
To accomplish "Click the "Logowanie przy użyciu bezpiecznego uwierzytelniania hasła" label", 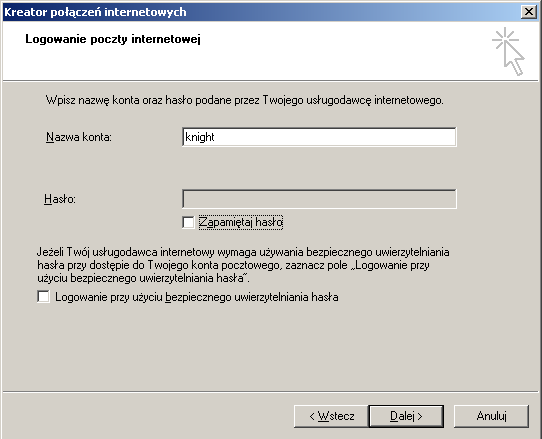I will coord(197,297).
